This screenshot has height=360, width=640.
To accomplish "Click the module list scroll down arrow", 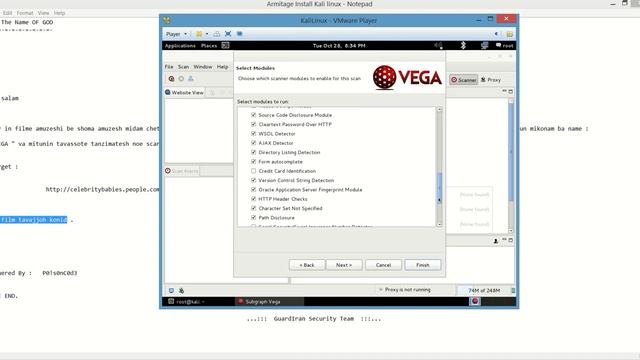I will (x=439, y=224).
